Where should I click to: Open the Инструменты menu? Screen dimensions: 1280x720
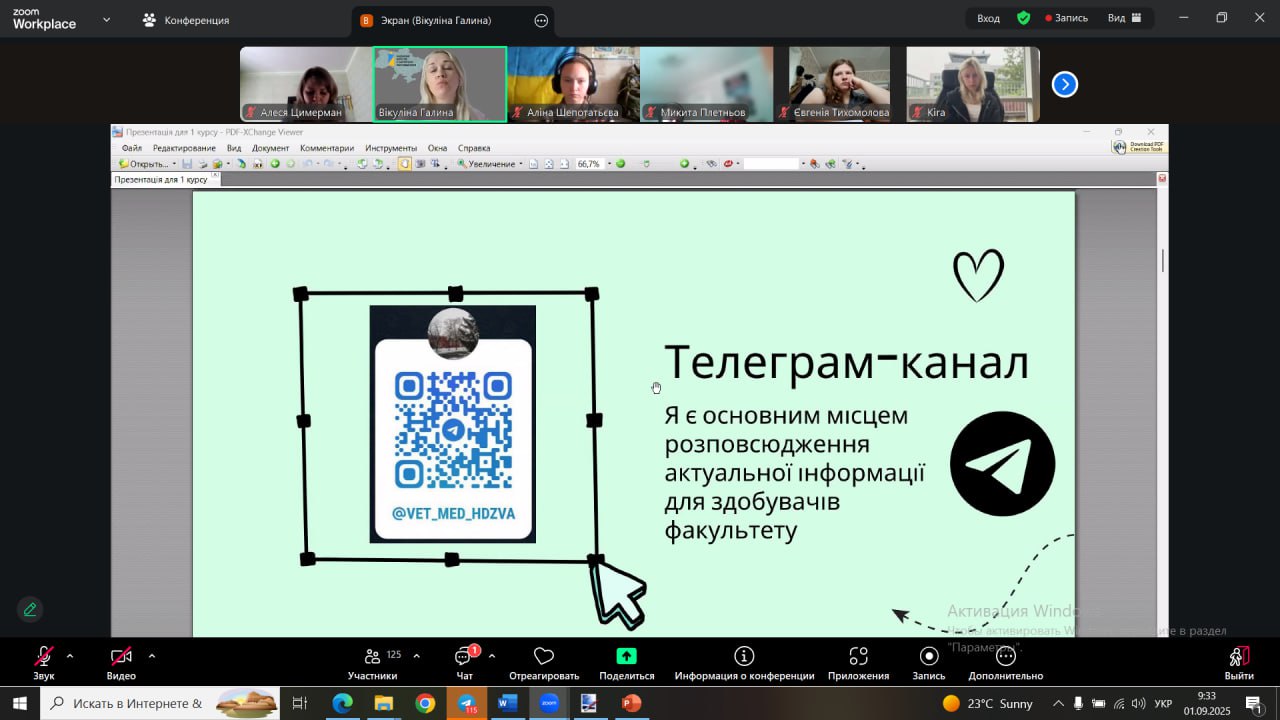(x=391, y=148)
